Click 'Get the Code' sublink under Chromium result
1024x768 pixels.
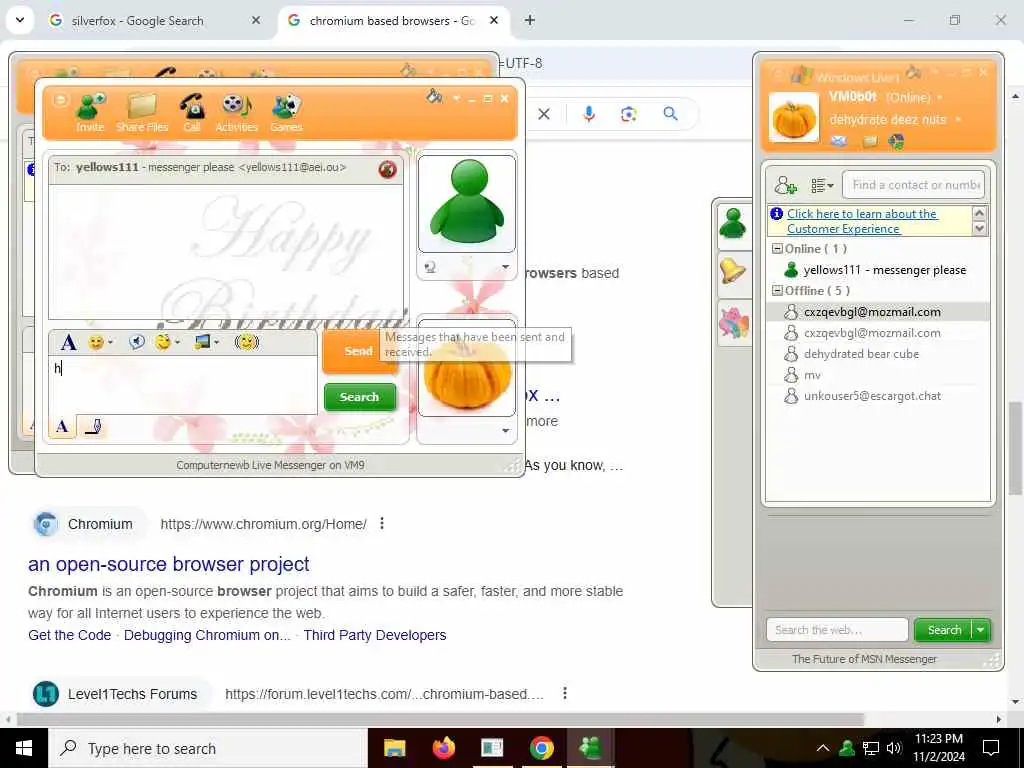69,635
